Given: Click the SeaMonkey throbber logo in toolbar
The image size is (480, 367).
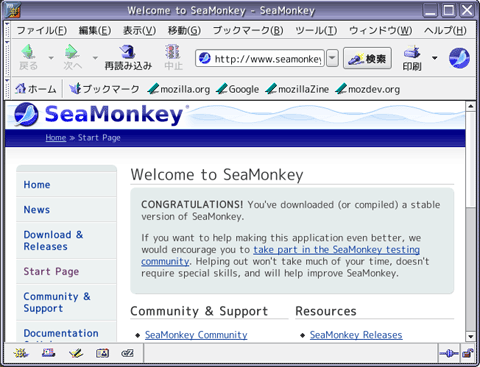Looking at the screenshot, I should pos(459,58).
